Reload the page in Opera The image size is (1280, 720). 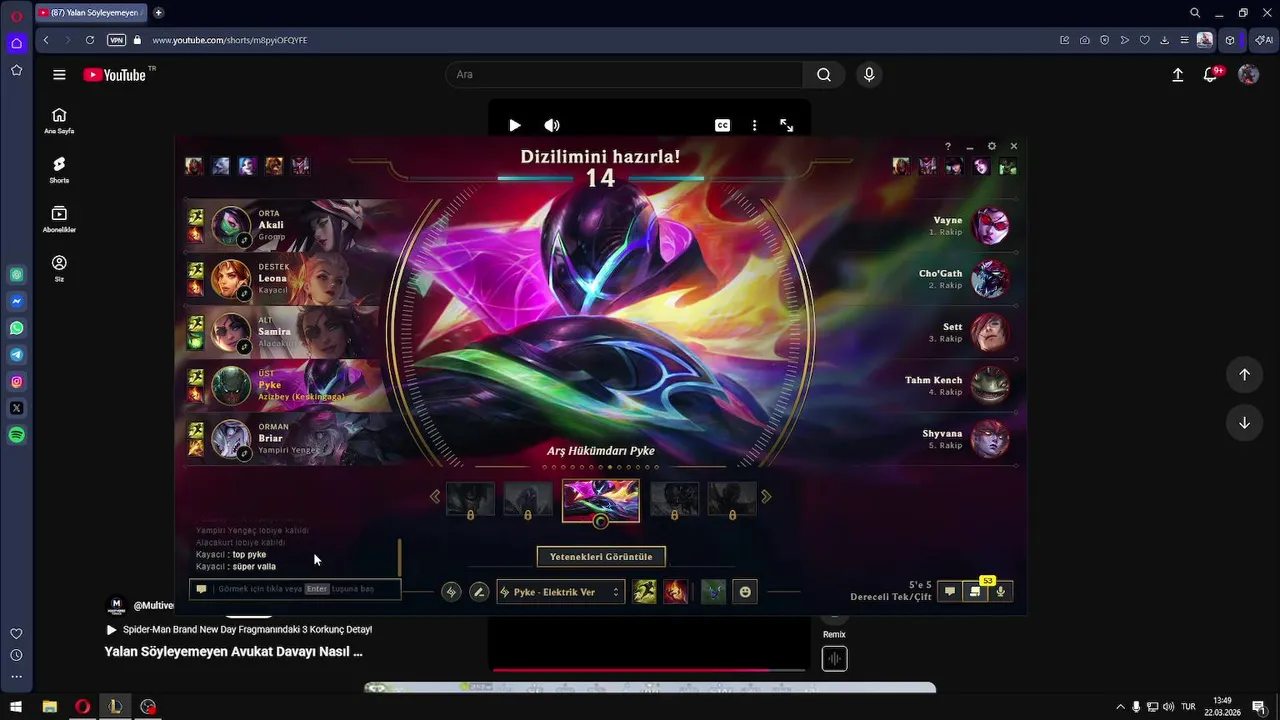pyautogui.click(x=90, y=40)
